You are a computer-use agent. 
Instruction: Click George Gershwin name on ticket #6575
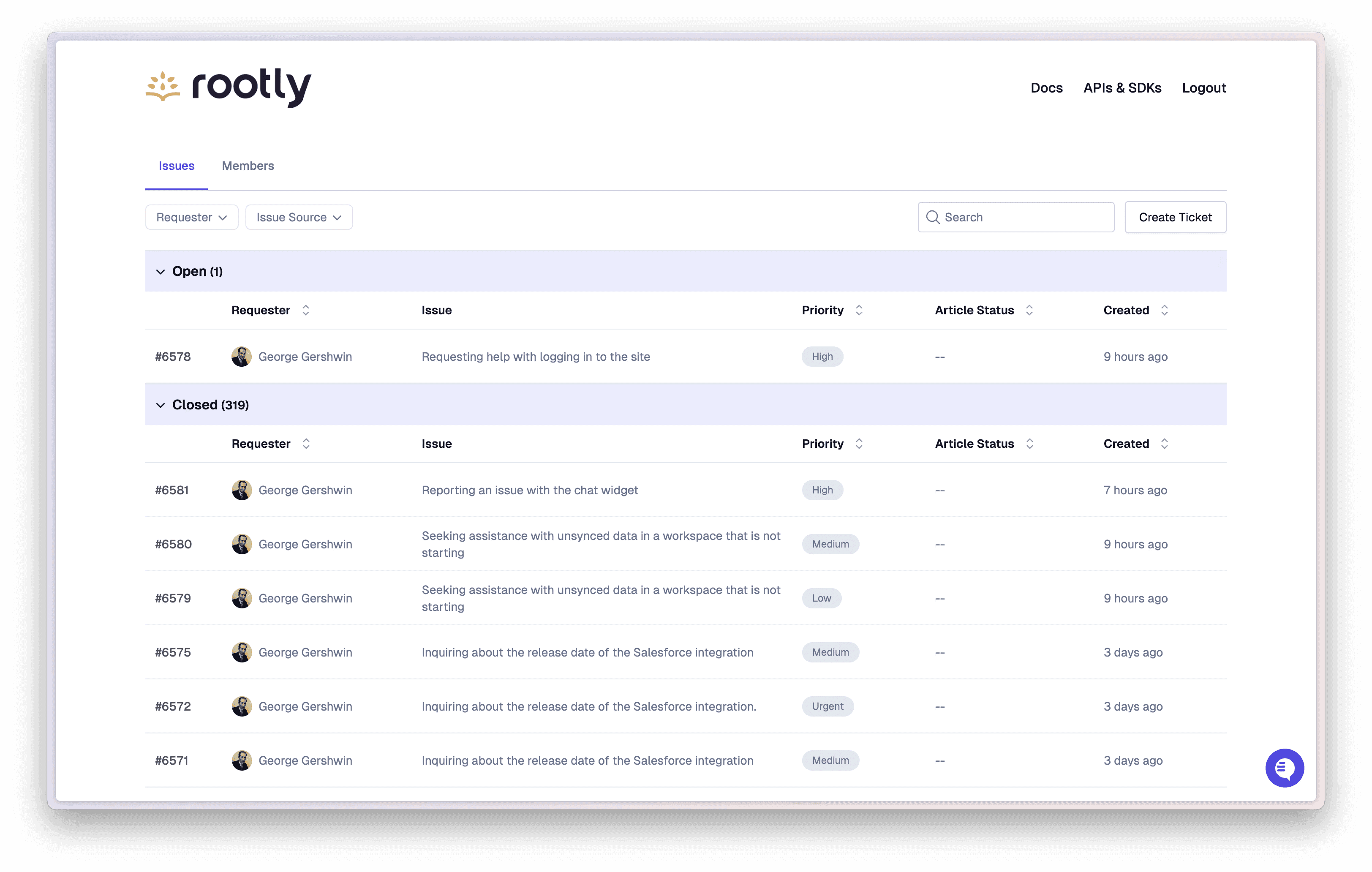(x=305, y=652)
